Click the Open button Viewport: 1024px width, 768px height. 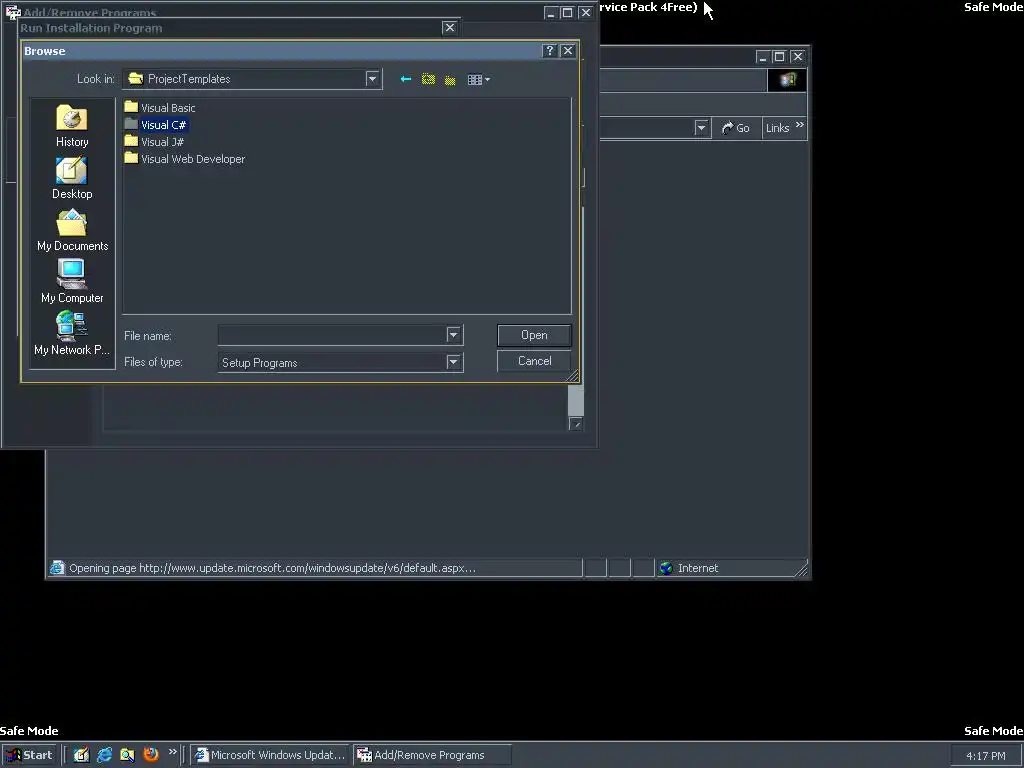click(x=534, y=335)
